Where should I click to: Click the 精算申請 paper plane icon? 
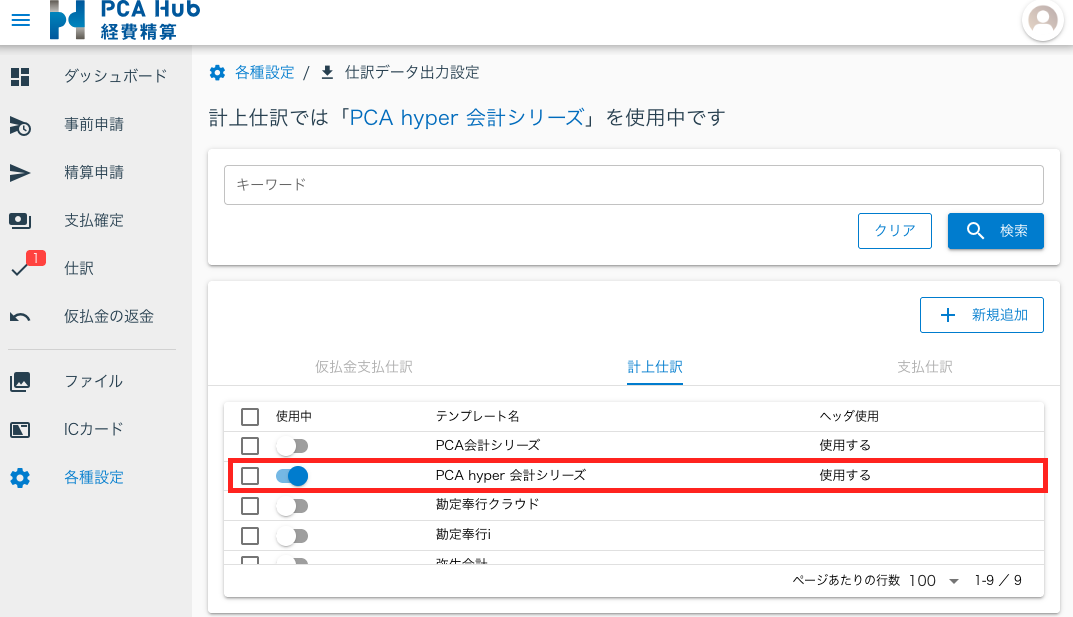pyautogui.click(x=20, y=173)
